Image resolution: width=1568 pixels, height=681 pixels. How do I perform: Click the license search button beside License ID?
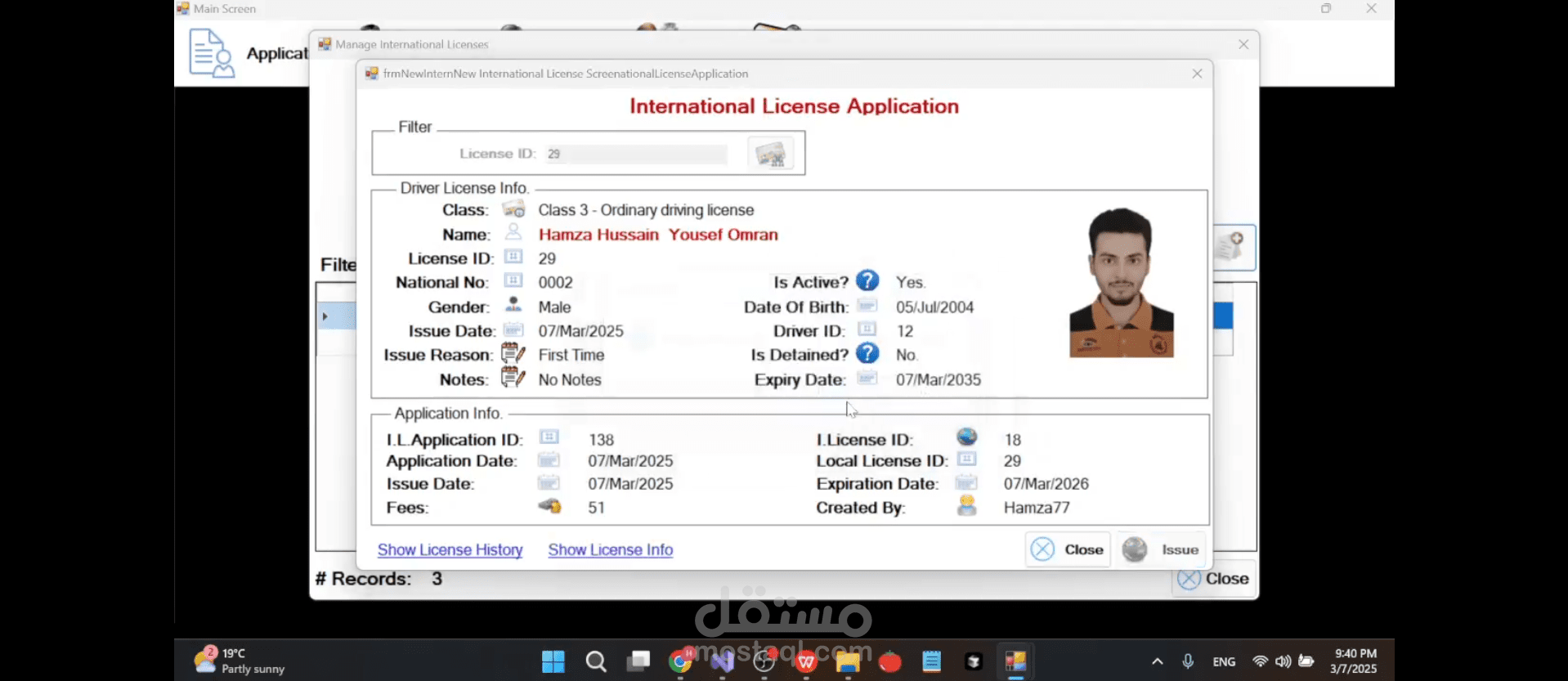pos(770,153)
